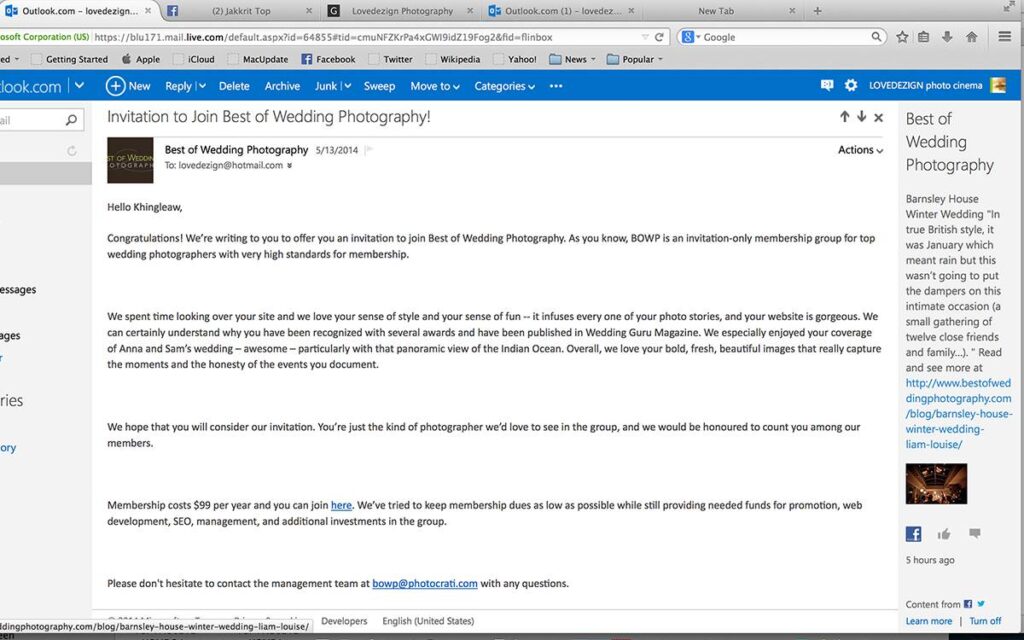The width and height of the screenshot is (1024, 640).
Task: Open the account profile picture
Action: coord(998,86)
